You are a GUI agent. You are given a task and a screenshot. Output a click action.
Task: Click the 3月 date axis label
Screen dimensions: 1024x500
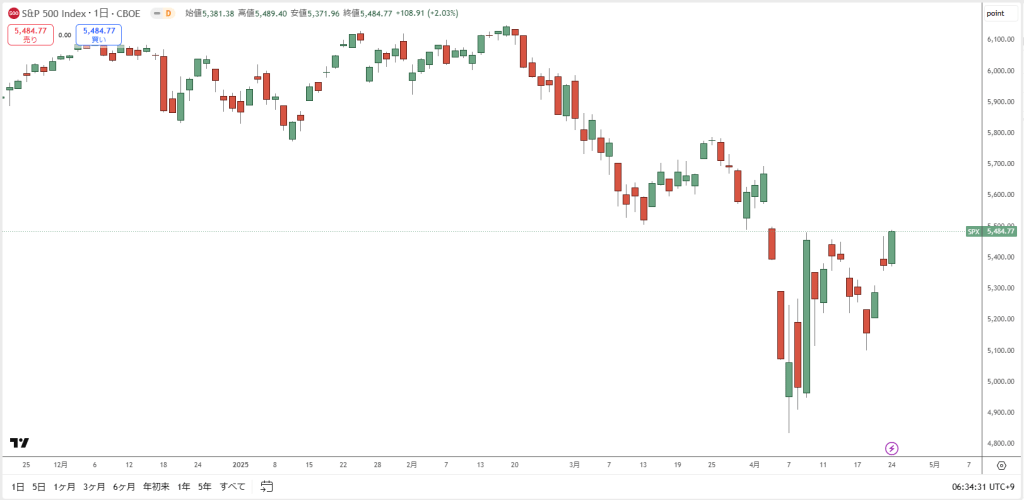tap(574, 465)
